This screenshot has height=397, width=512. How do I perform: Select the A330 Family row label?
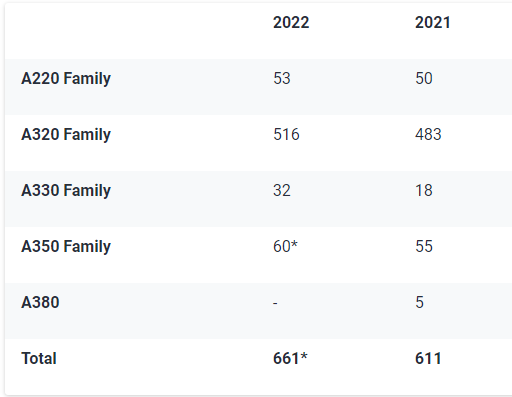(66, 191)
